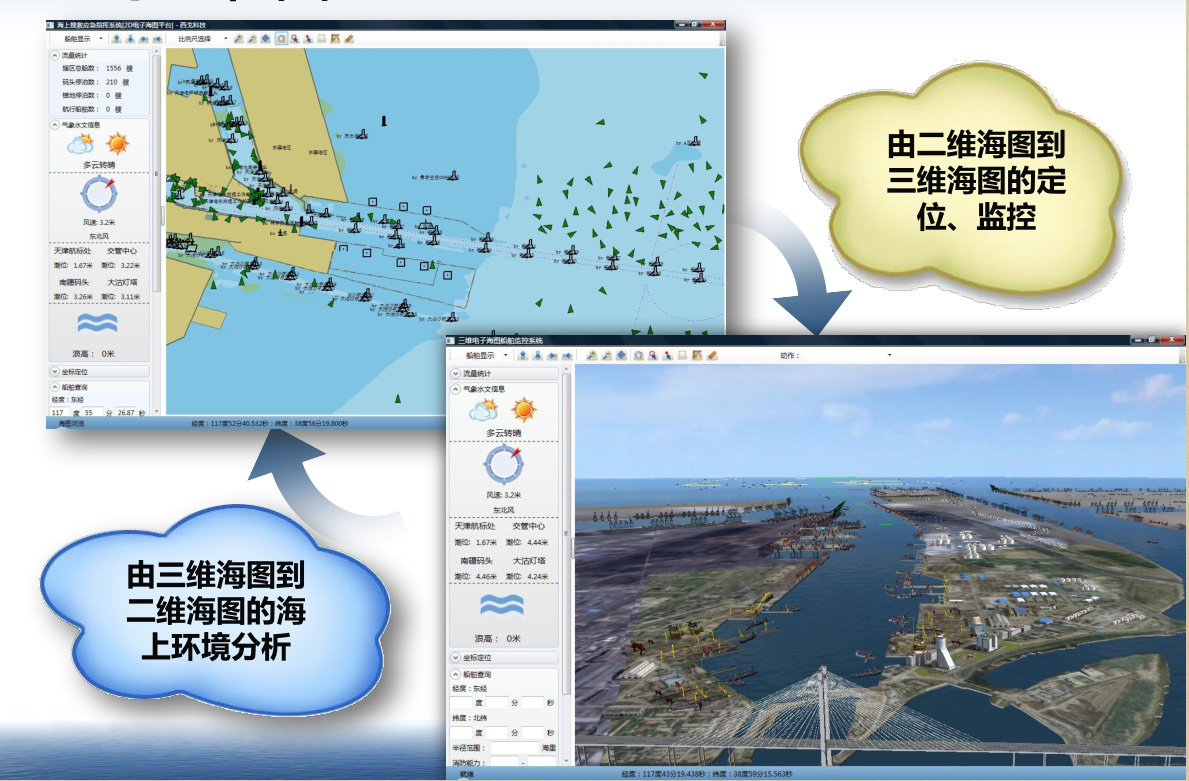The image size is (1189, 781).
Task: Click 交管中心 tide label in 2D window
Action: [x=122, y=251]
